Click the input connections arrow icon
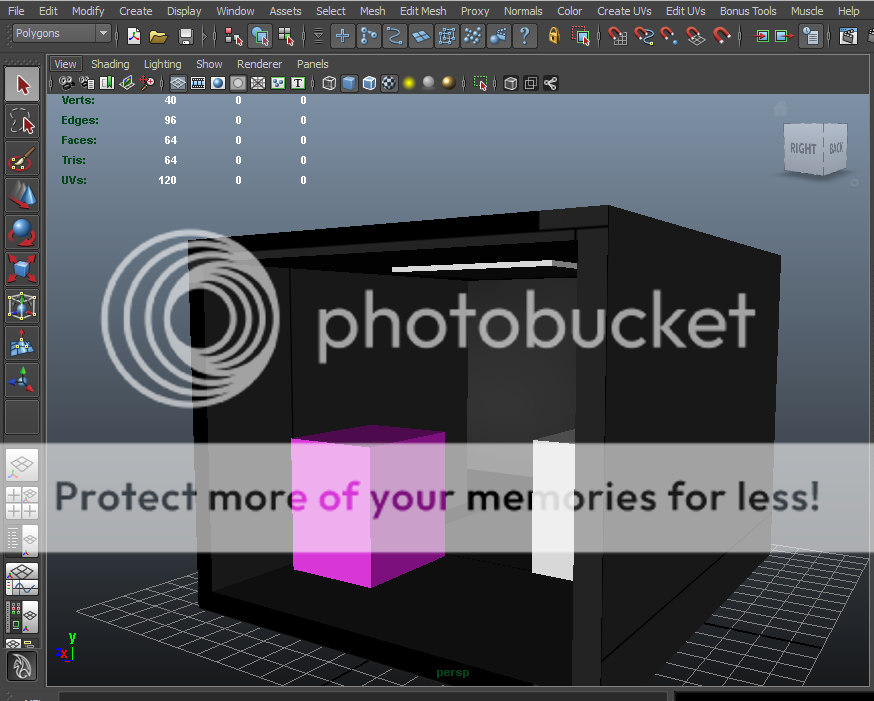The width and height of the screenshot is (874, 701). point(759,36)
